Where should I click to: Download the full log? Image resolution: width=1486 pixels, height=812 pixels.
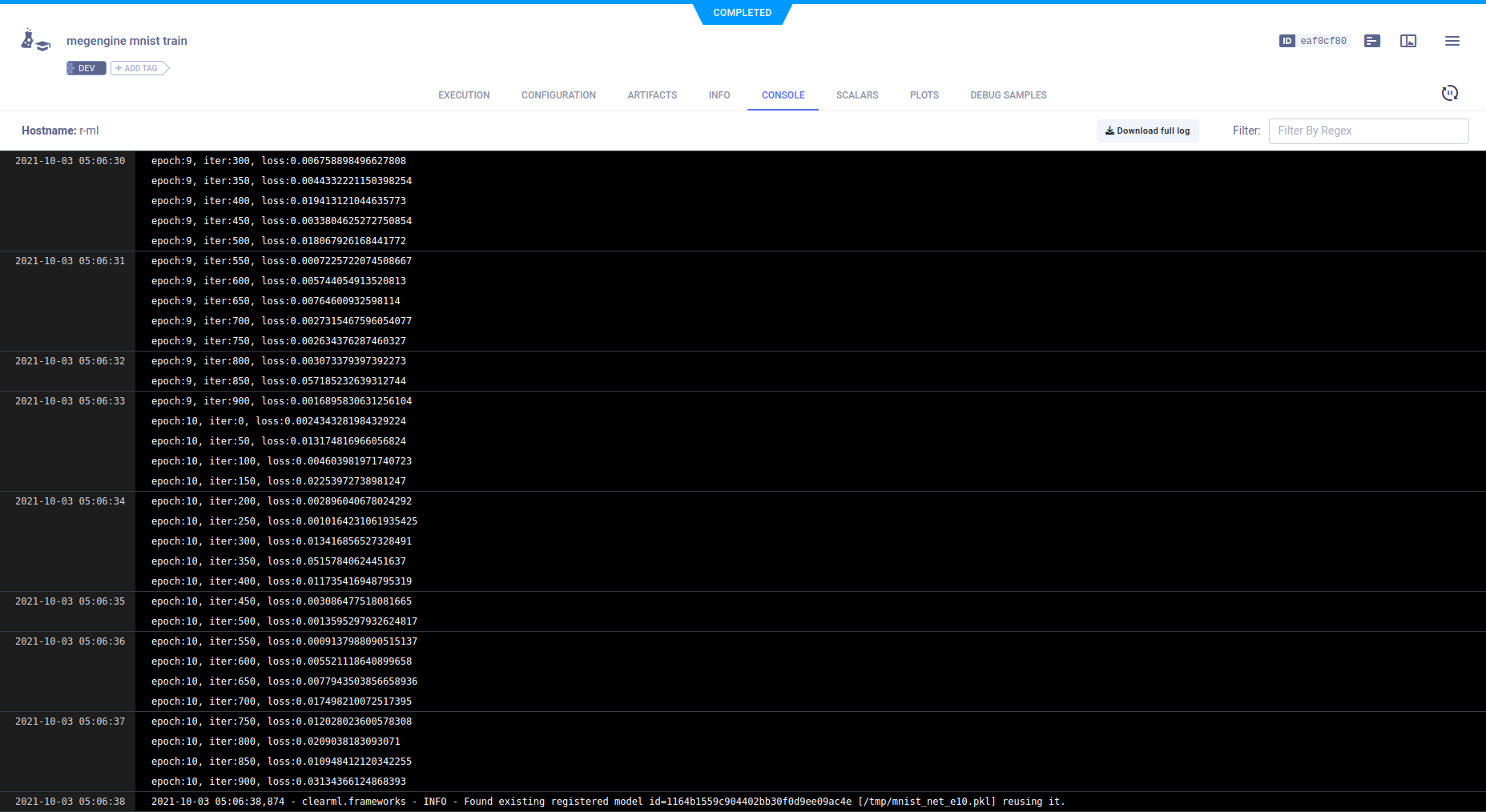point(1147,131)
